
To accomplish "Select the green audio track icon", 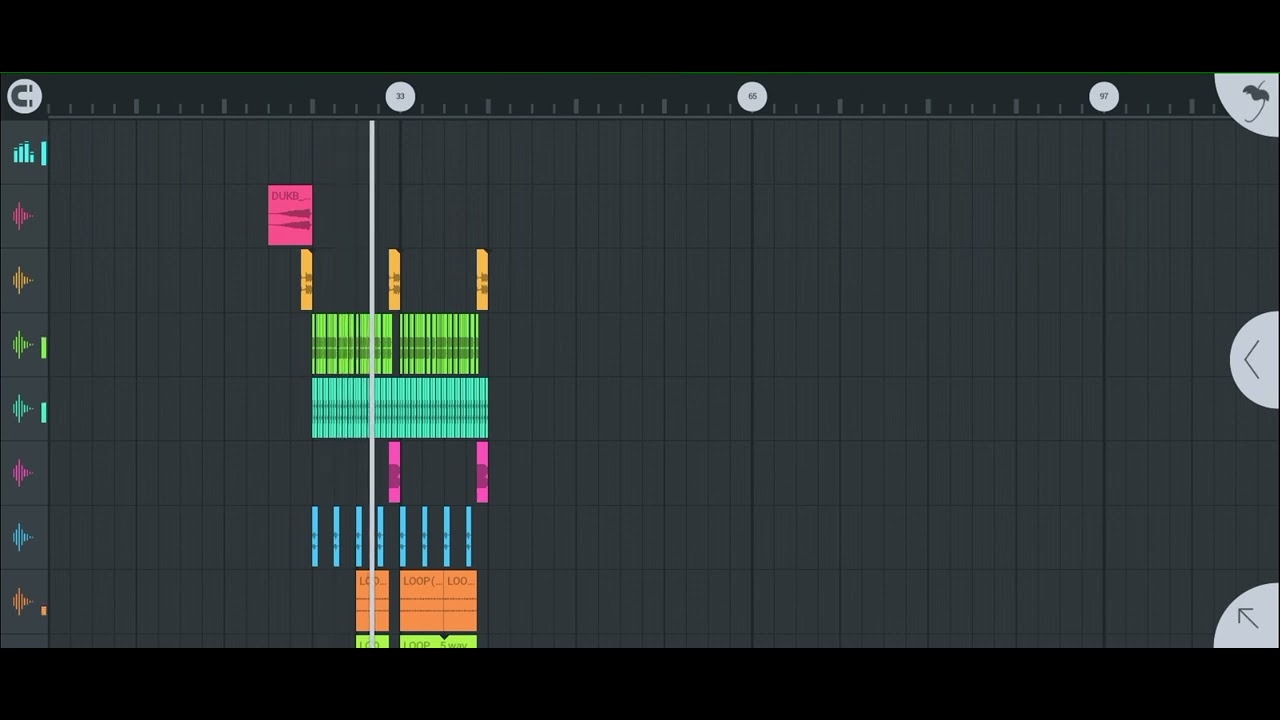I will pos(23,345).
